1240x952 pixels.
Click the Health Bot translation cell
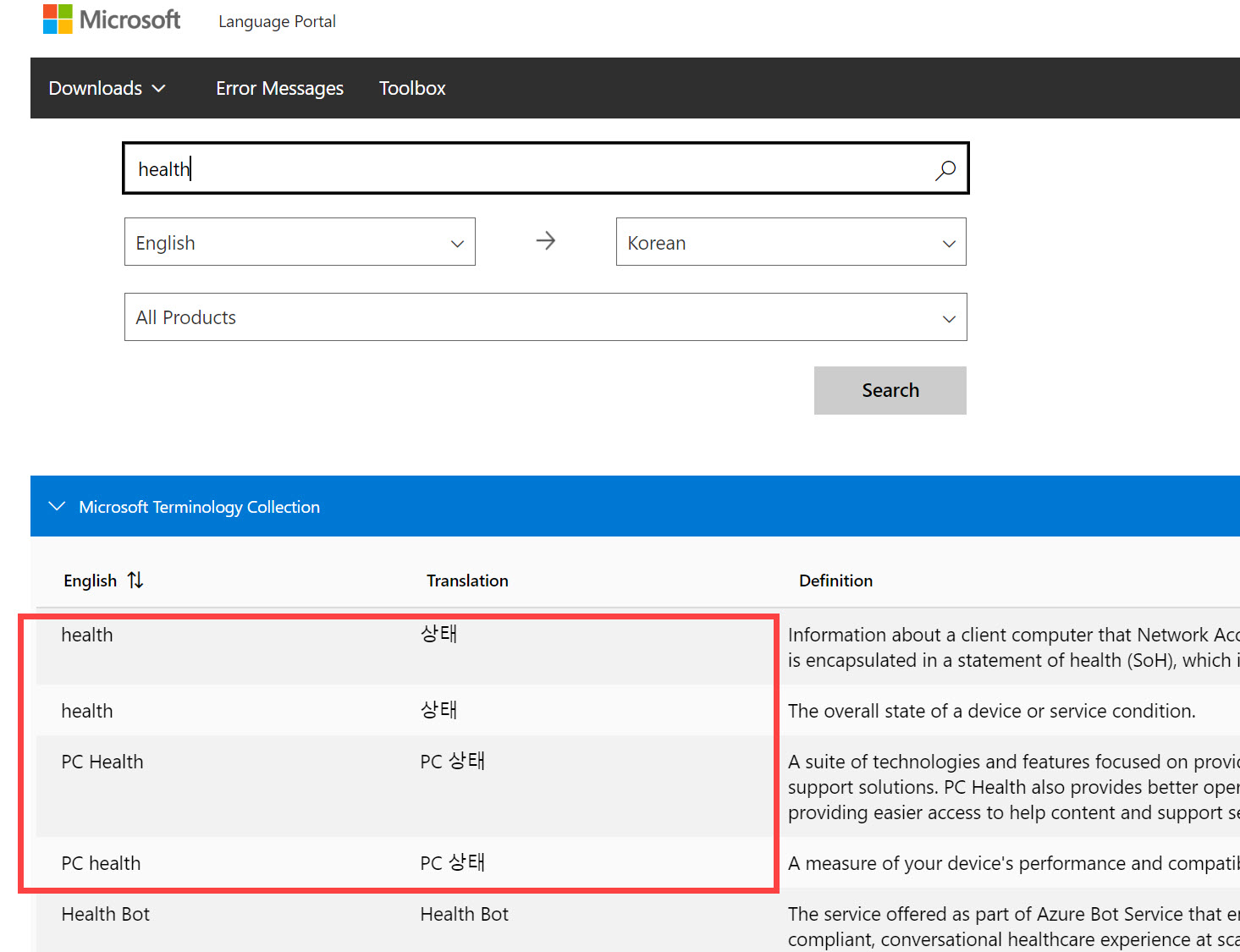[465, 914]
